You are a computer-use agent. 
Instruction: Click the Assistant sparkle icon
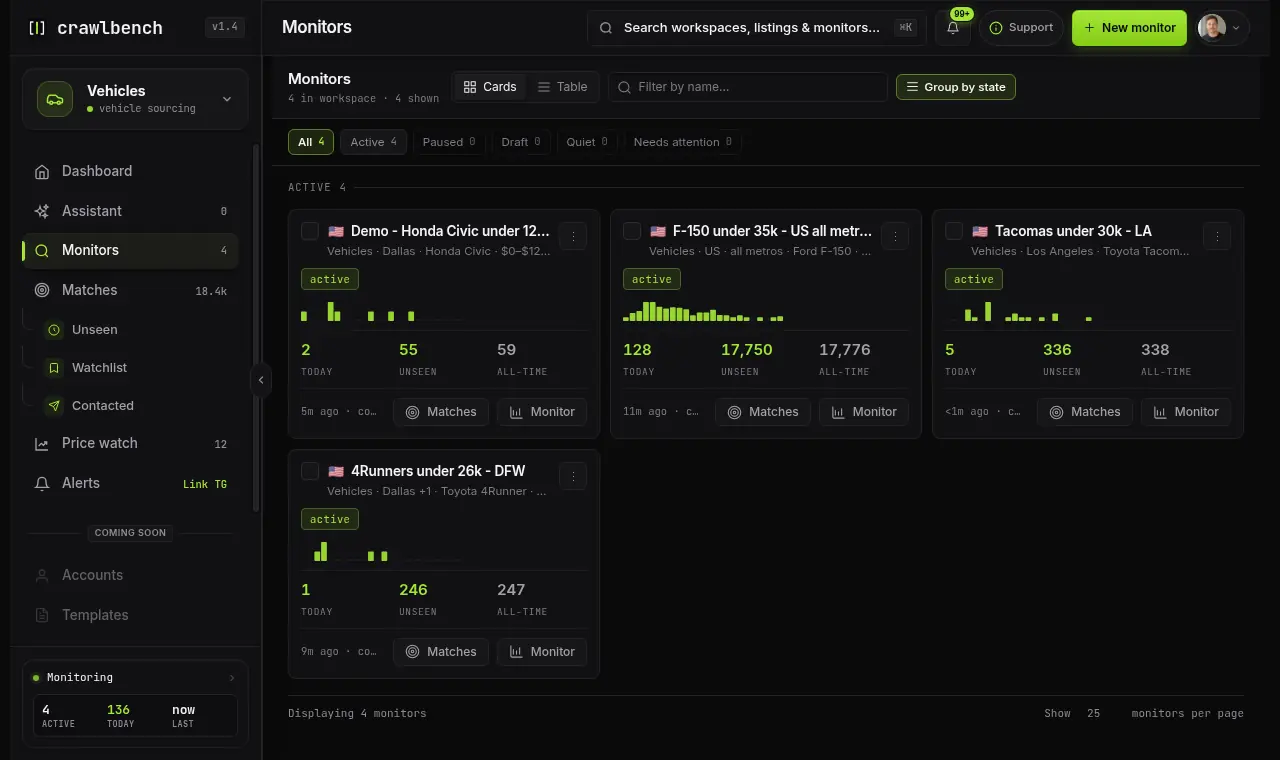(42, 211)
